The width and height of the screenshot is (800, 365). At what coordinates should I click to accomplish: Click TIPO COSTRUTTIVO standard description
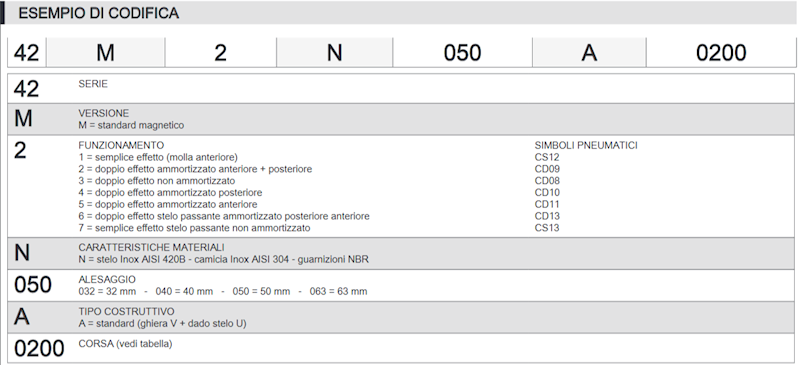pos(162,324)
